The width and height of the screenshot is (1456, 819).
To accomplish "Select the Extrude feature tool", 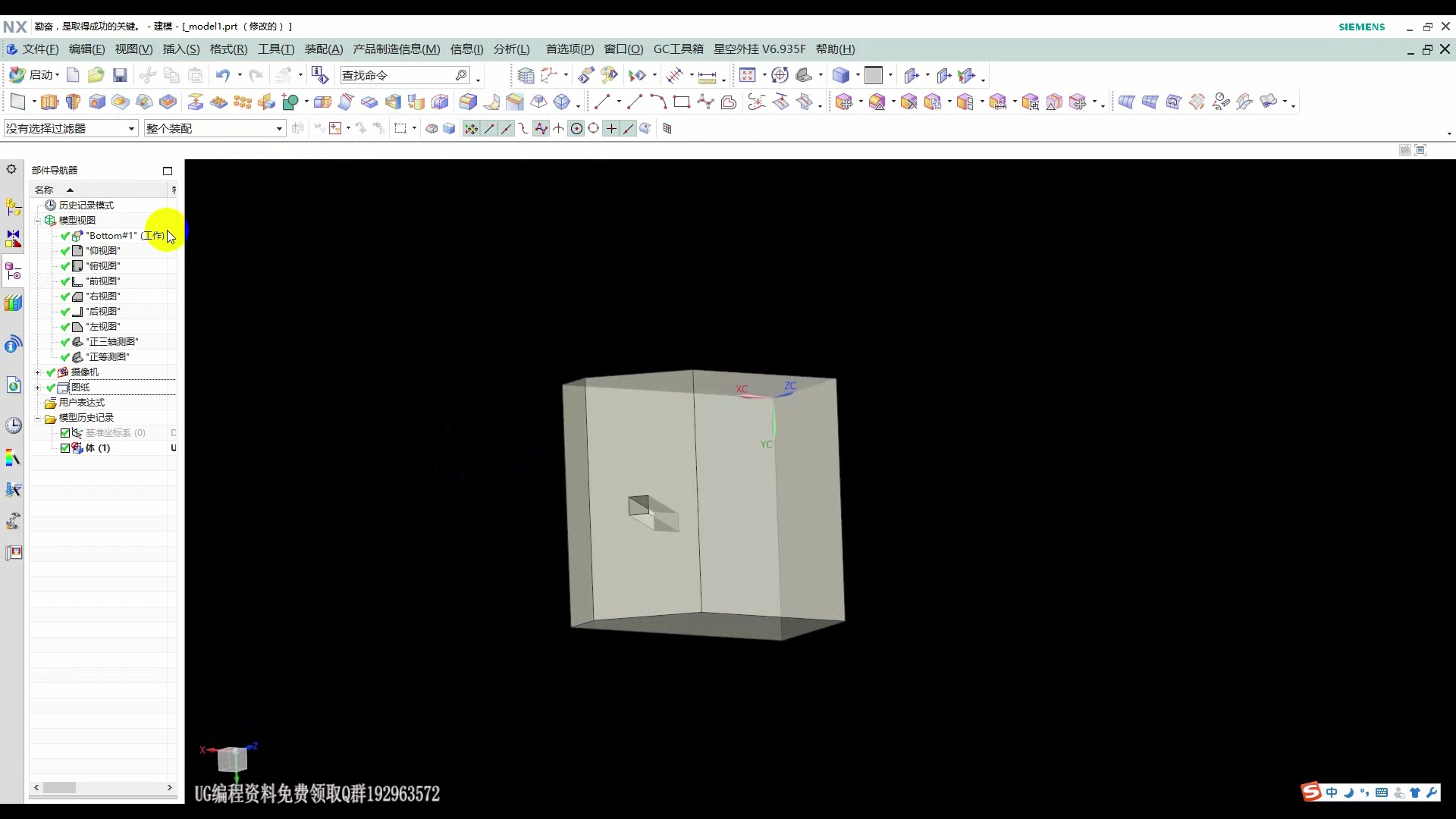I will pyautogui.click(x=49, y=102).
